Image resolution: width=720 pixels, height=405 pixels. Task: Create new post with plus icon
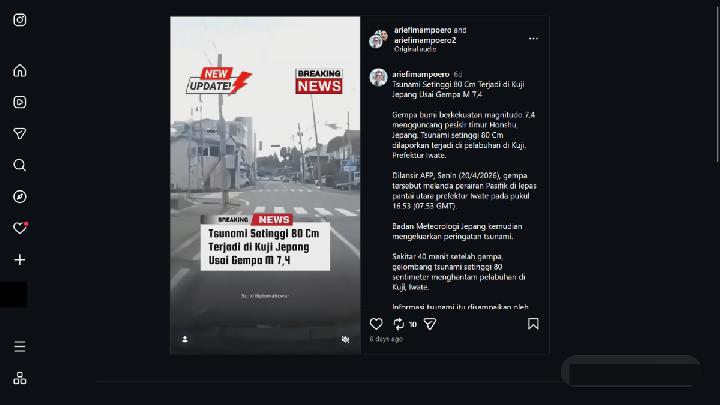click(20, 259)
